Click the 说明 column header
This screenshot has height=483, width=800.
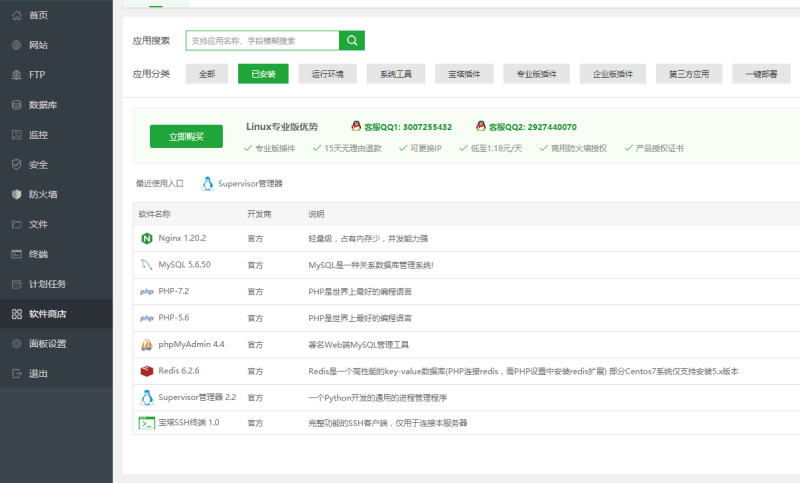coord(316,214)
